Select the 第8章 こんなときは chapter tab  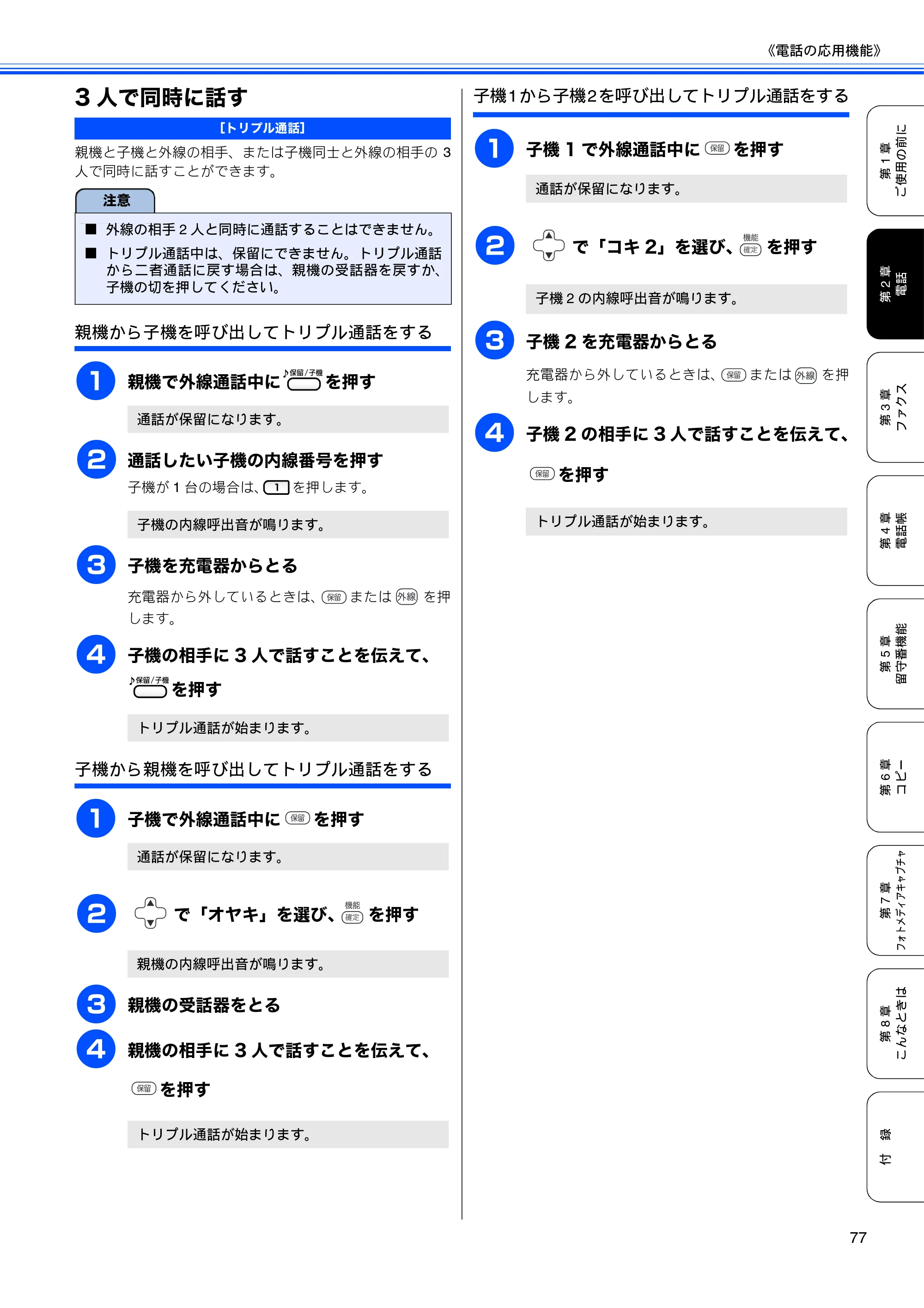point(895,1024)
